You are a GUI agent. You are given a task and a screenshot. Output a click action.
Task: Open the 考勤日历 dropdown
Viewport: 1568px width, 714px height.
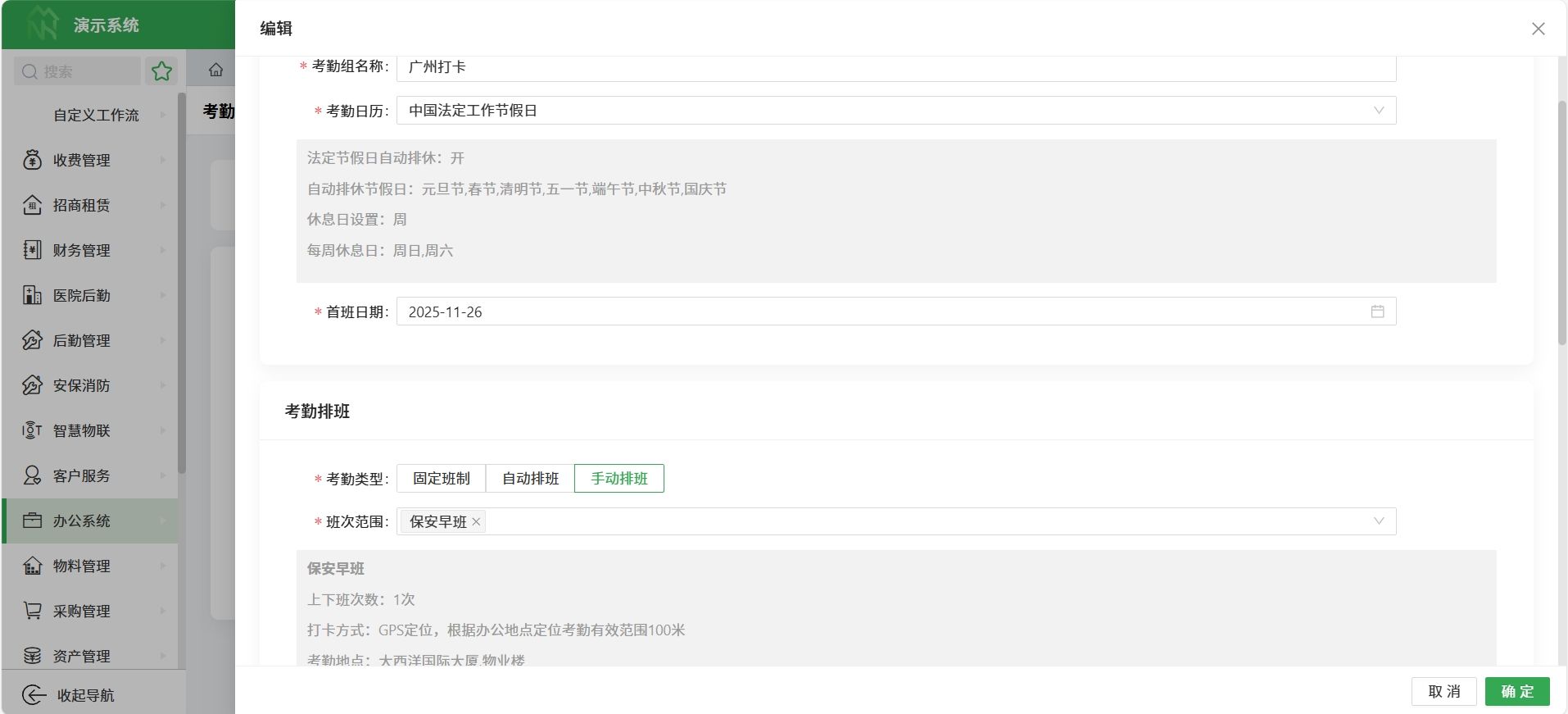(895, 111)
